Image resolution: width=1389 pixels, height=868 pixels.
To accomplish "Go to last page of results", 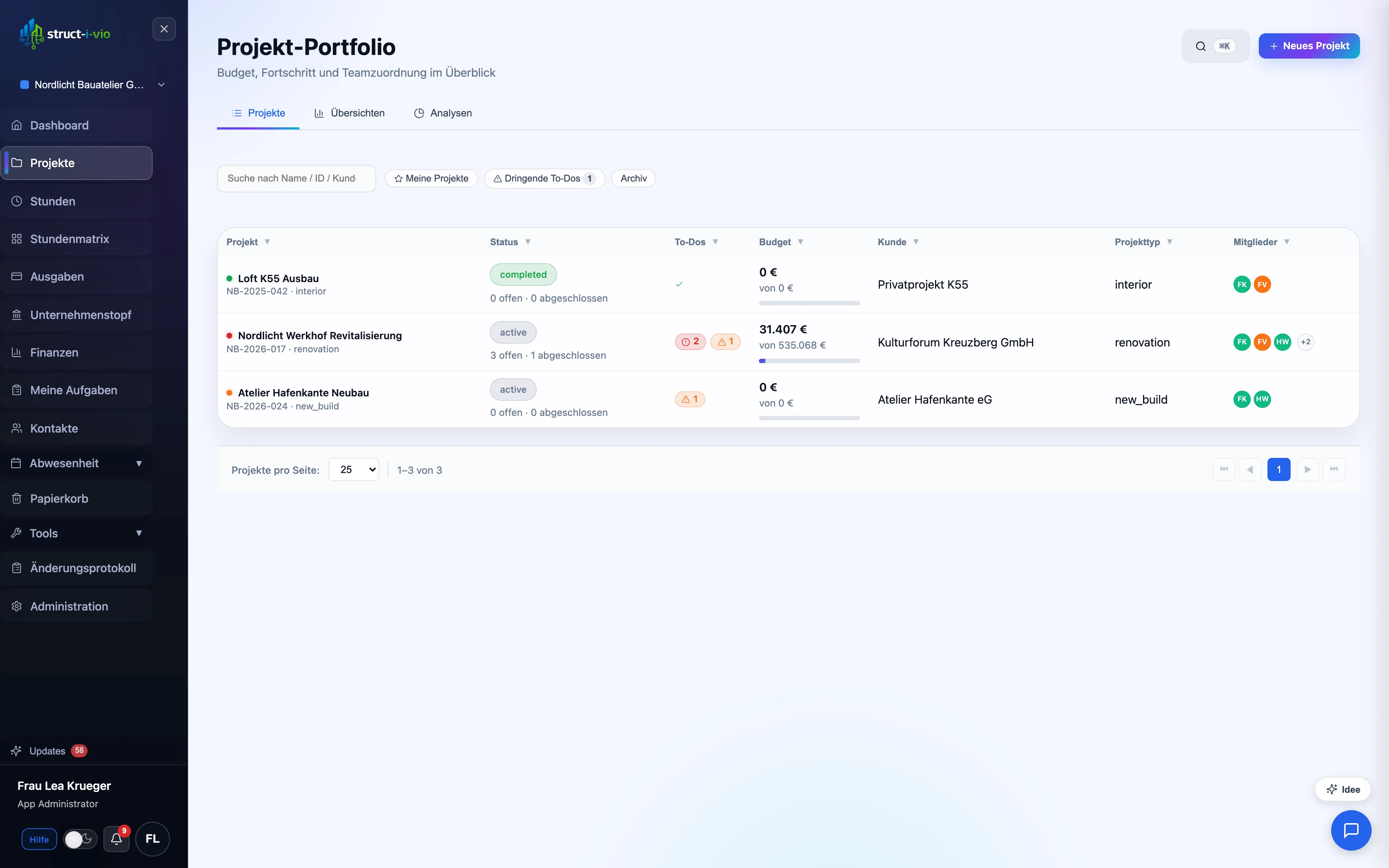I will tap(1334, 469).
